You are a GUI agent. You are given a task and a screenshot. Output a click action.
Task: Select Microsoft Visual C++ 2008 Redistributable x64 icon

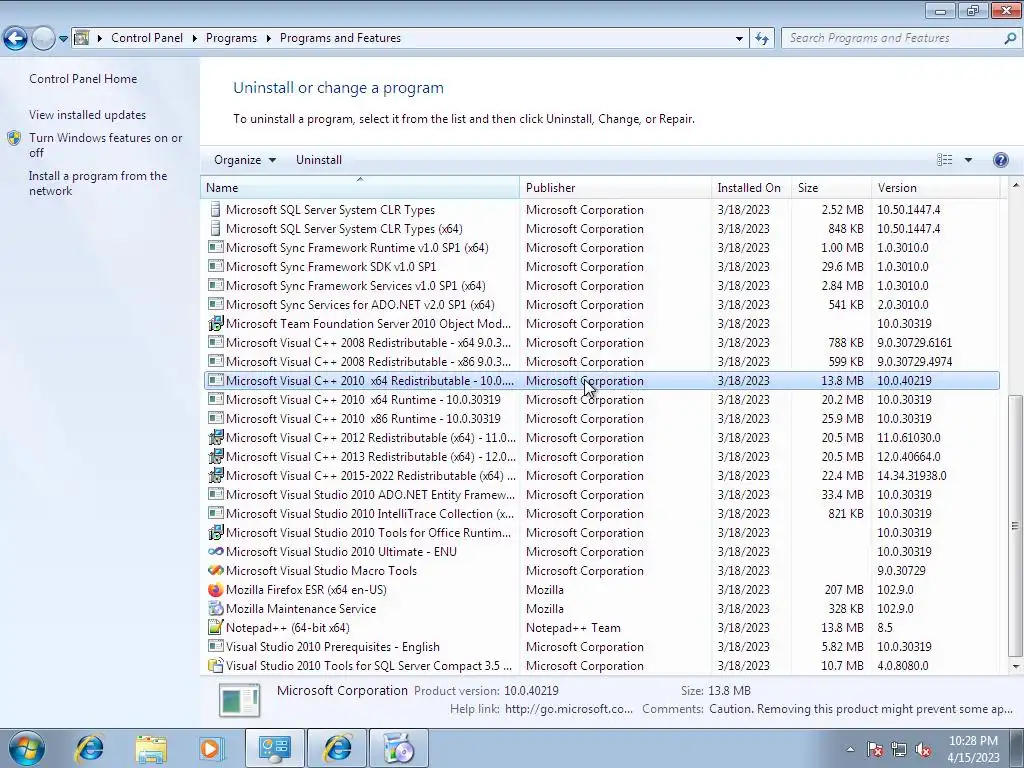pyautogui.click(x=215, y=342)
